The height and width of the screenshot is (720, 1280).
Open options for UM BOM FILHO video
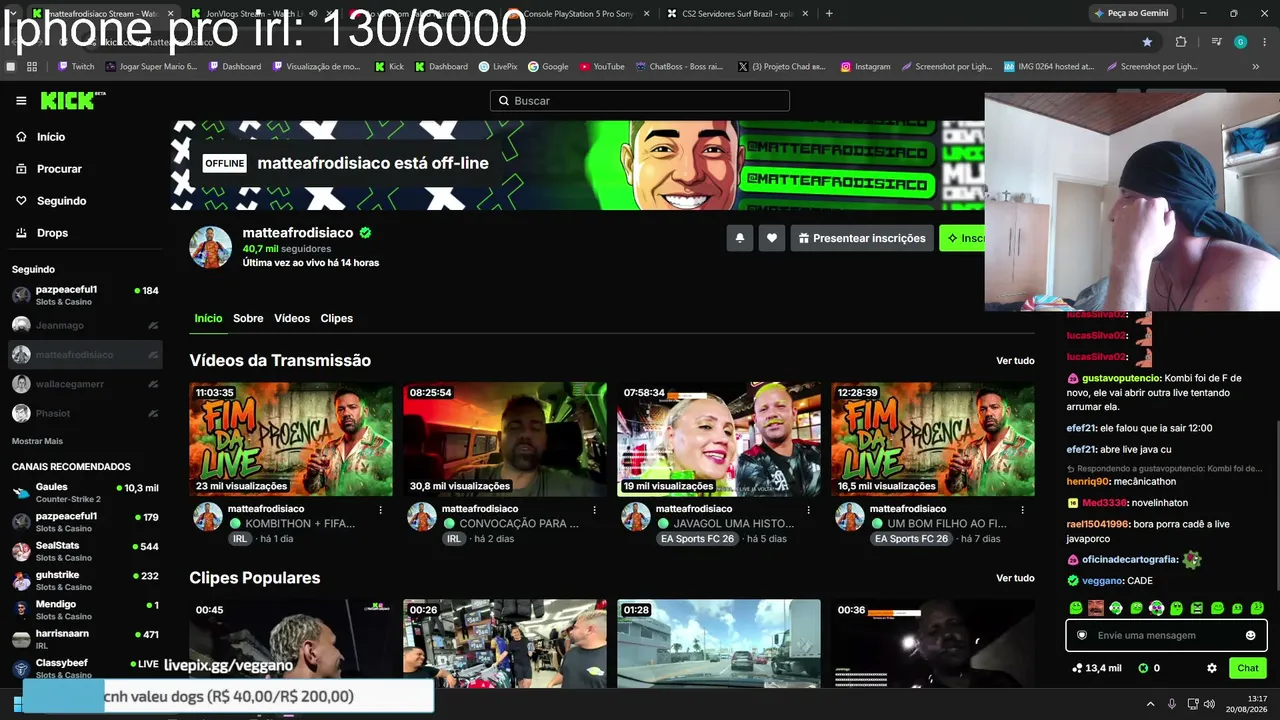pos(1022,510)
